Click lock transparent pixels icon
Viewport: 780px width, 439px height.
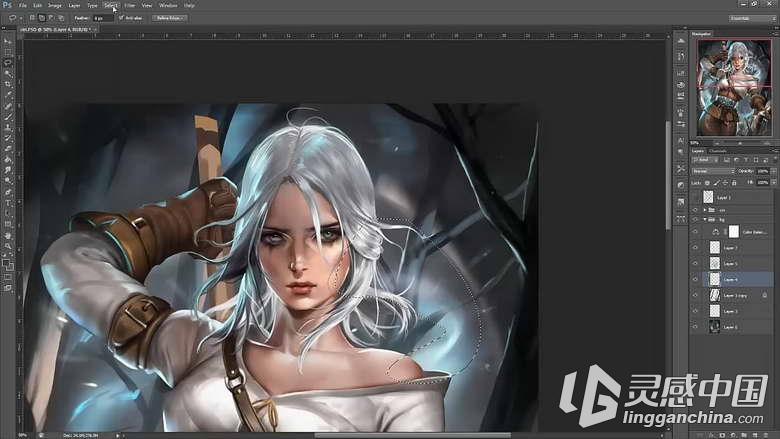coord(707,183)
